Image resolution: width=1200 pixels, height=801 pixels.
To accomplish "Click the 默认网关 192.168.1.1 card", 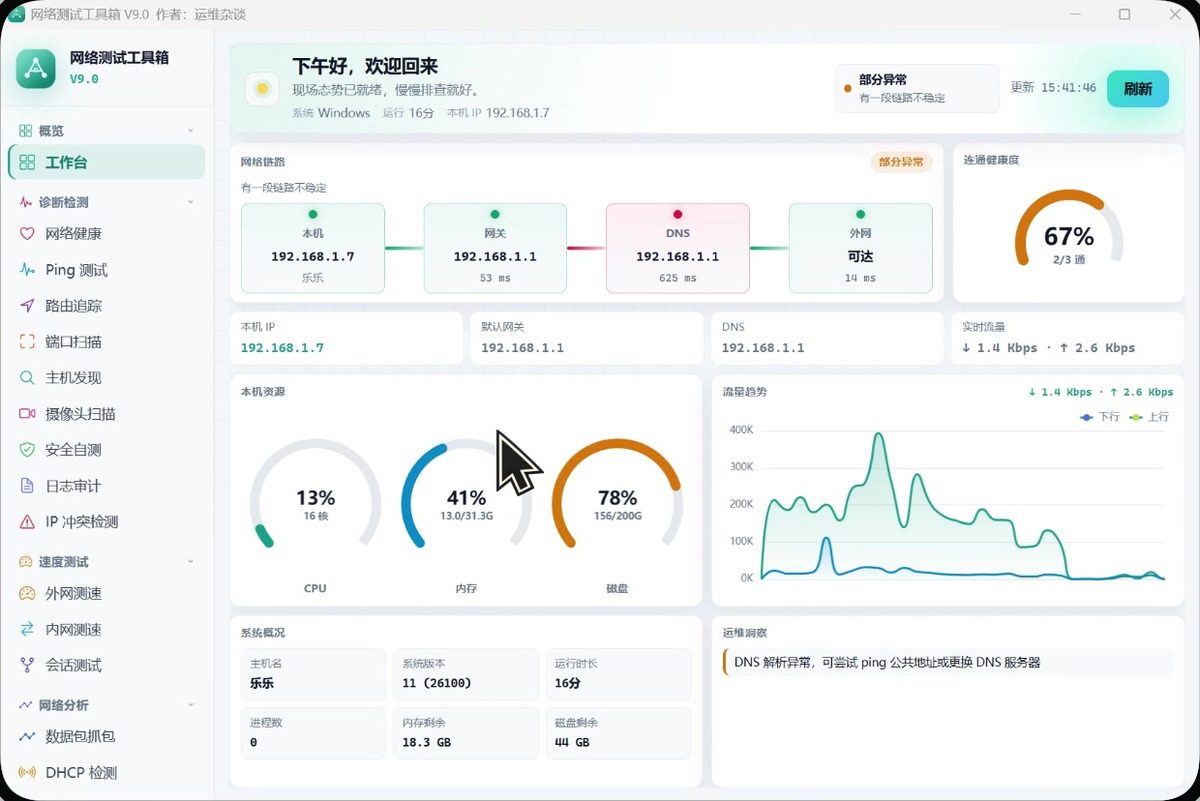I will (x=586, y=338).
